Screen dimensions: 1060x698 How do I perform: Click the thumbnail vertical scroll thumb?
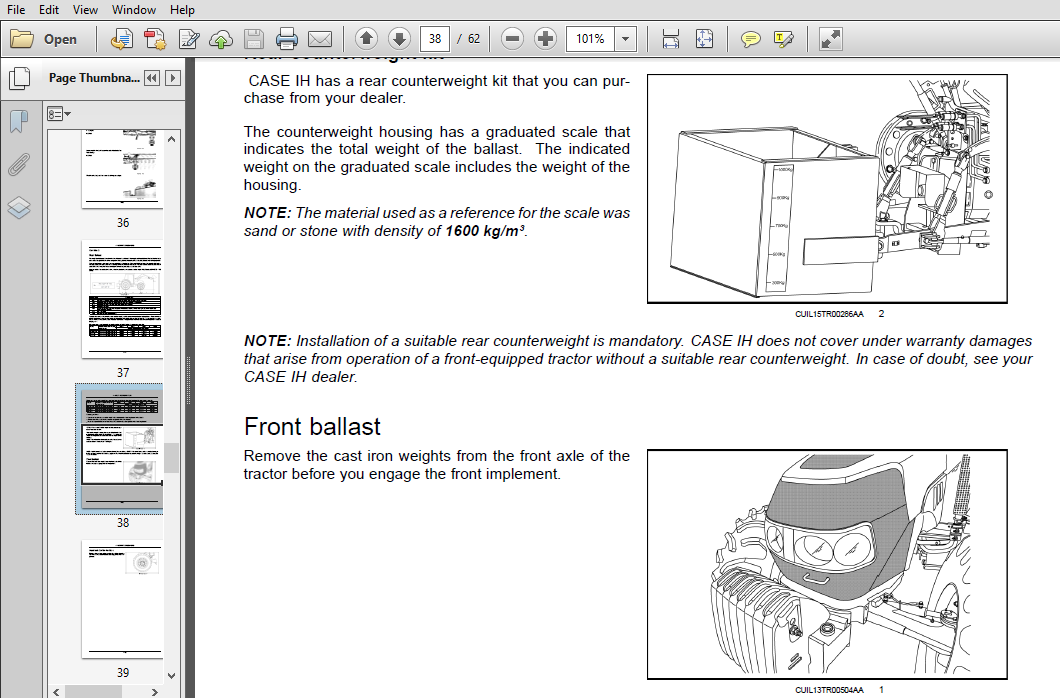pos(172,458)
